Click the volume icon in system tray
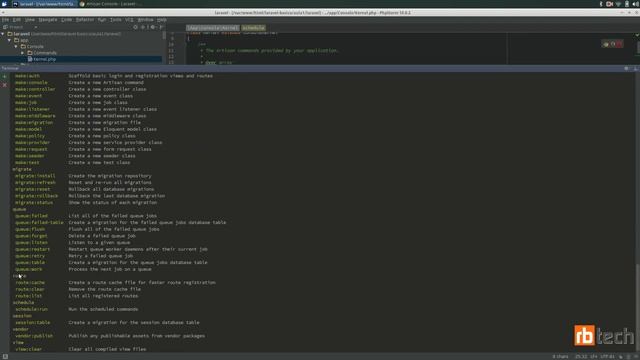 click(636, 4)
